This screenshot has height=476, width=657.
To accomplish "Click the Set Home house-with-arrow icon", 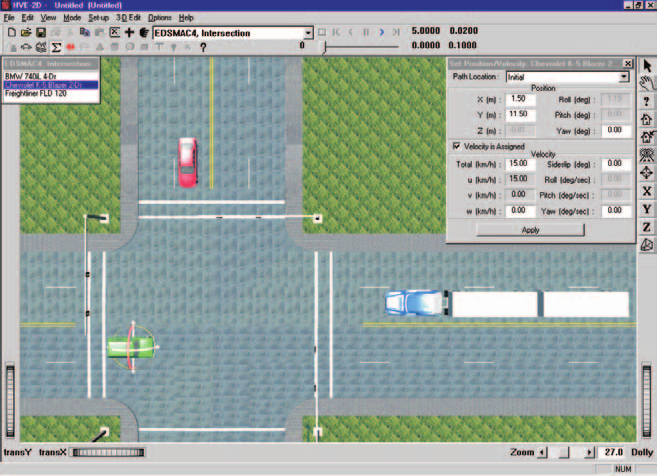I will click(647, 137).
